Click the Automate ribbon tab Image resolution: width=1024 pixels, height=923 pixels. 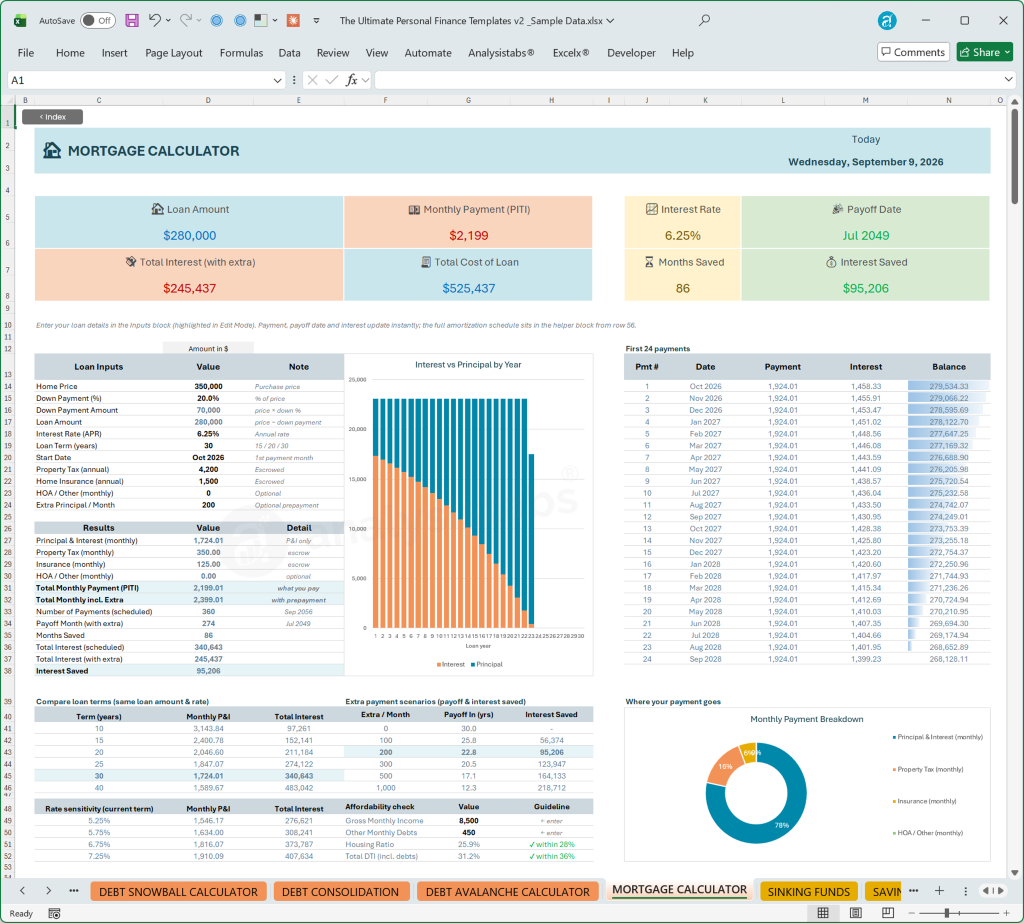(x=428, y=53)
